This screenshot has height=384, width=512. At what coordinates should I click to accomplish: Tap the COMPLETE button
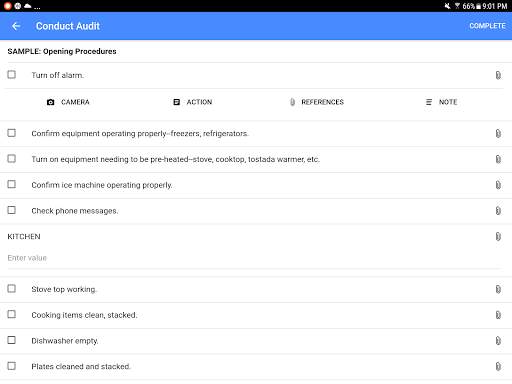(x=487, y=26)
